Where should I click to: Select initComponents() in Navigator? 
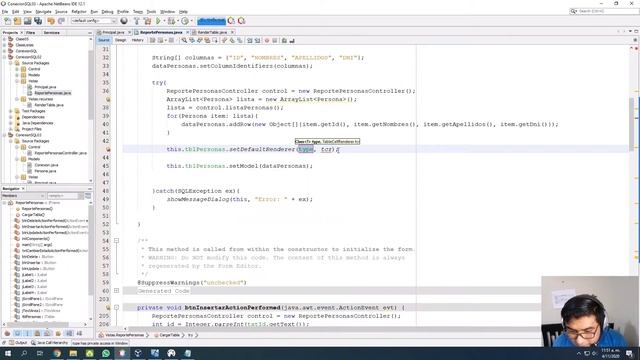point(36,238)
